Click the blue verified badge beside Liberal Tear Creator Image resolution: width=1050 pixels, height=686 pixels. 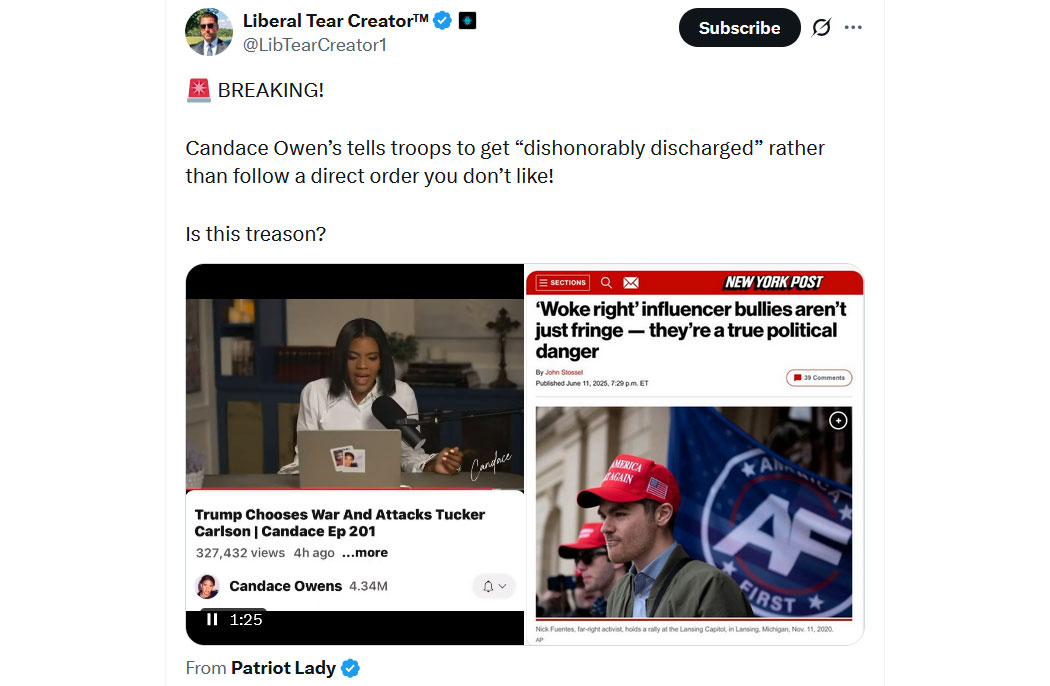coord(442,21)
